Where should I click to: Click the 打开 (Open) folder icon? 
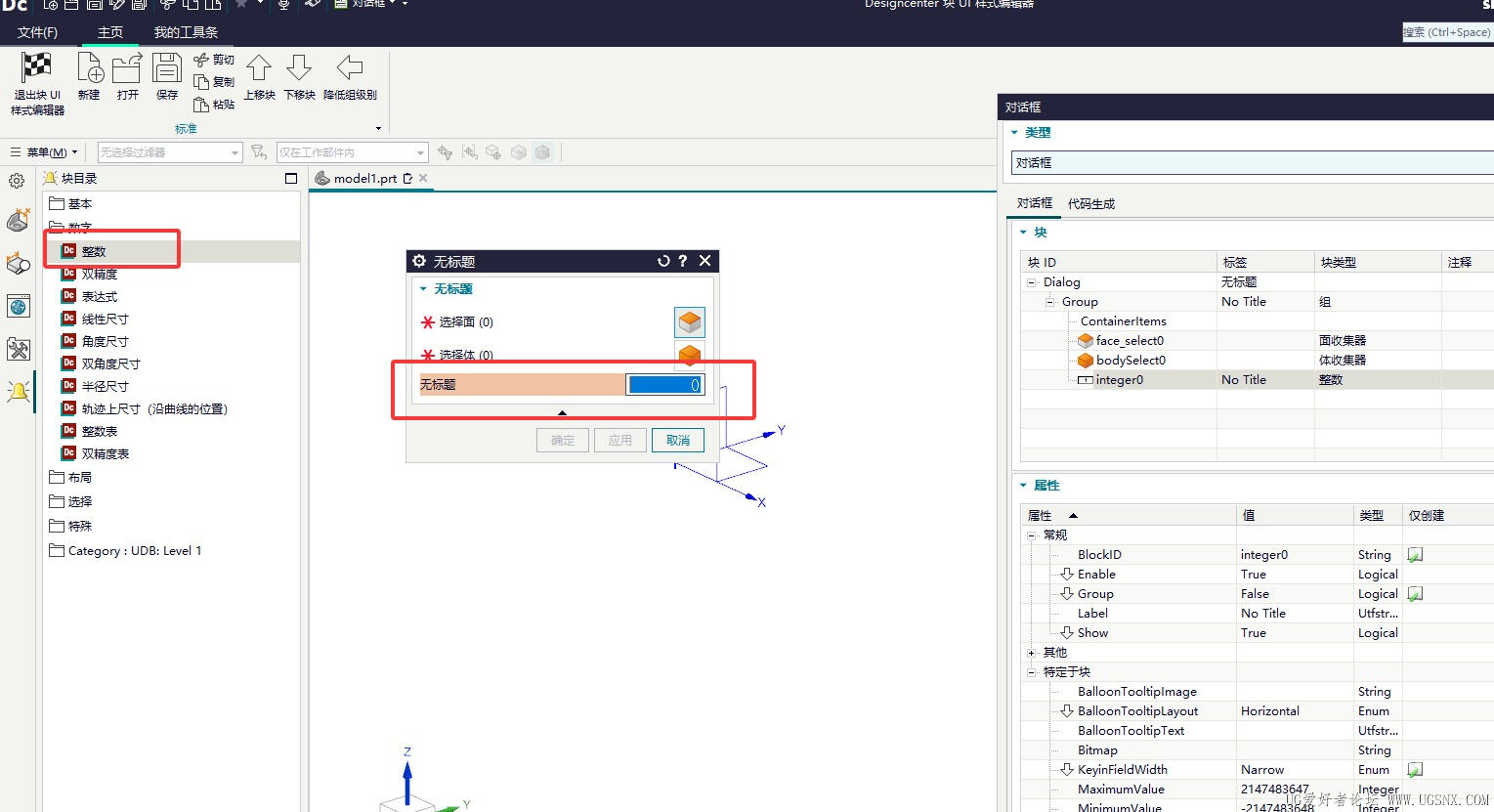coord(127,68)
